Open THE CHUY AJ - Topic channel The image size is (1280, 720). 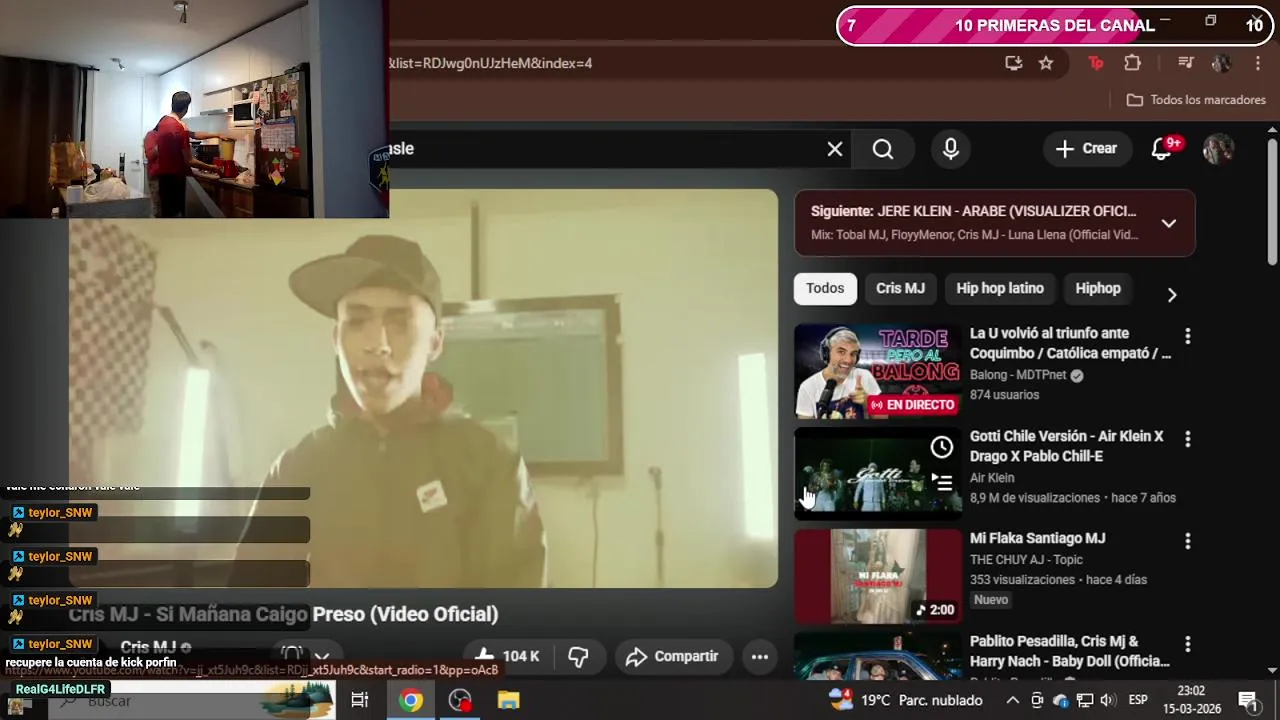point(1026,560)
